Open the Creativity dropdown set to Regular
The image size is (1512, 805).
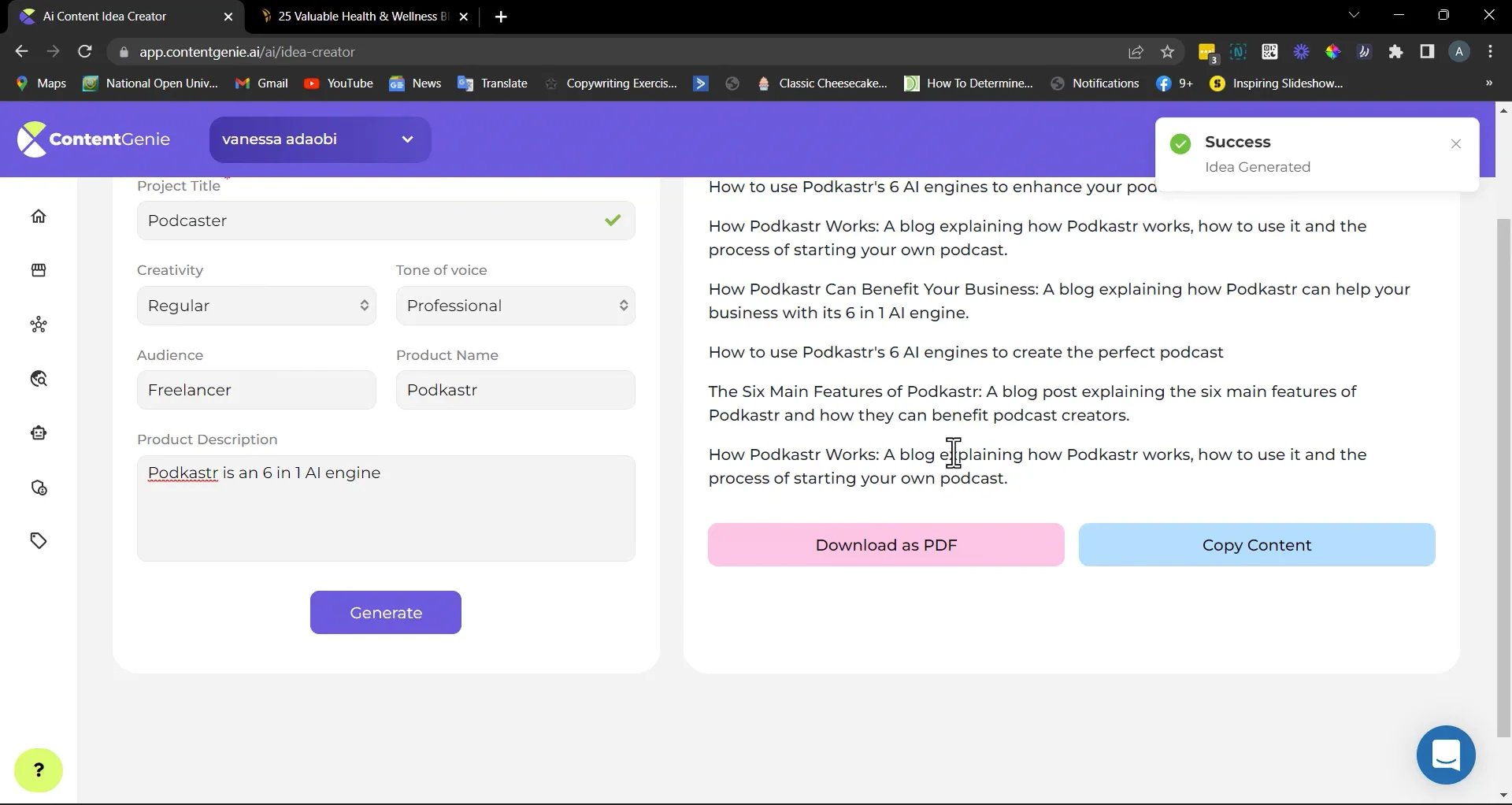(257, 306)
